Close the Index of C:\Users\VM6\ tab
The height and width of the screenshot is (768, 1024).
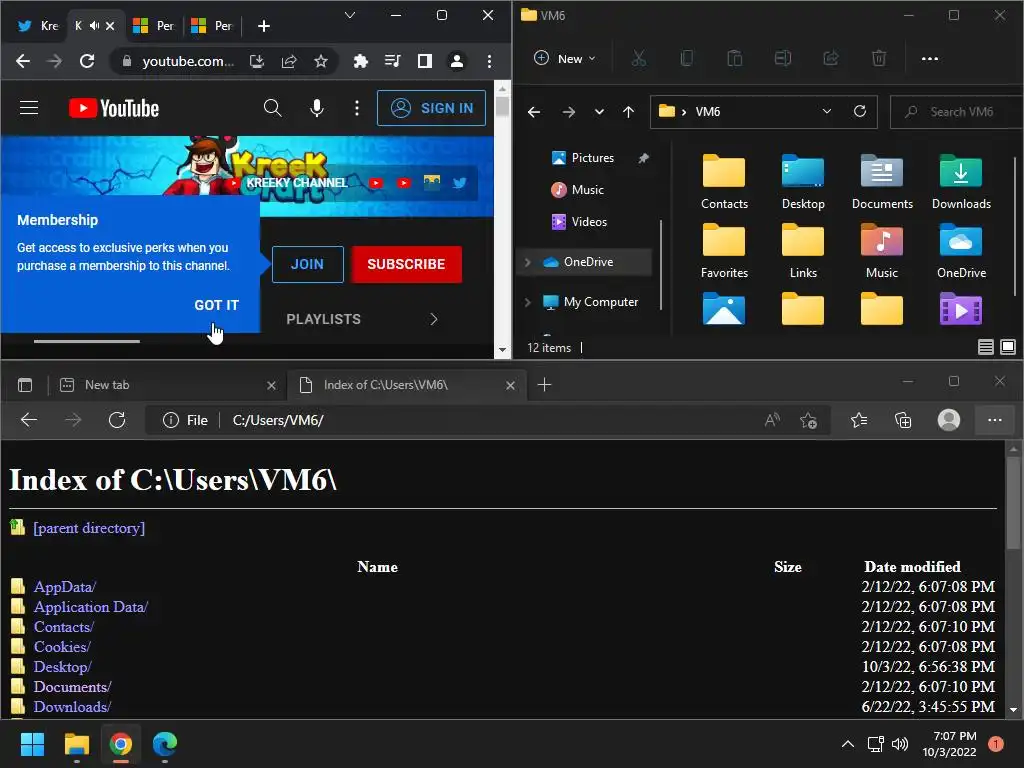(510, 385)
